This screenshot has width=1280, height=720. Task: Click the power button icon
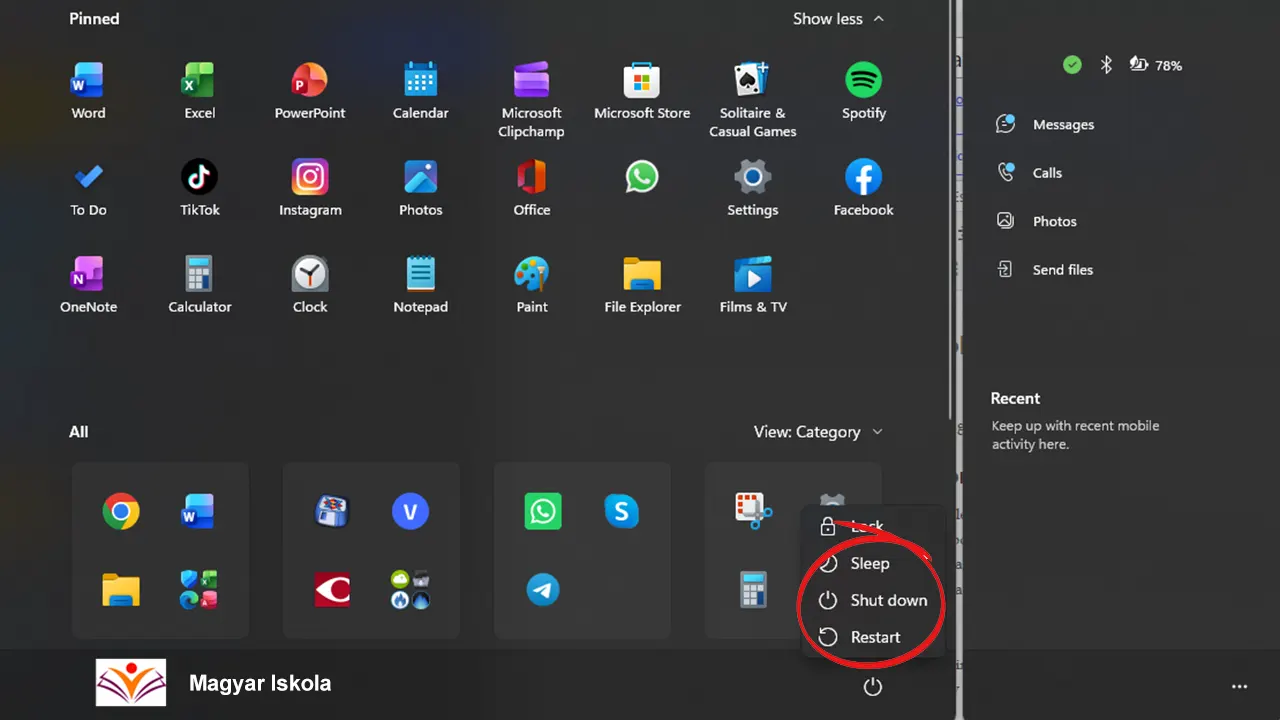873,687
